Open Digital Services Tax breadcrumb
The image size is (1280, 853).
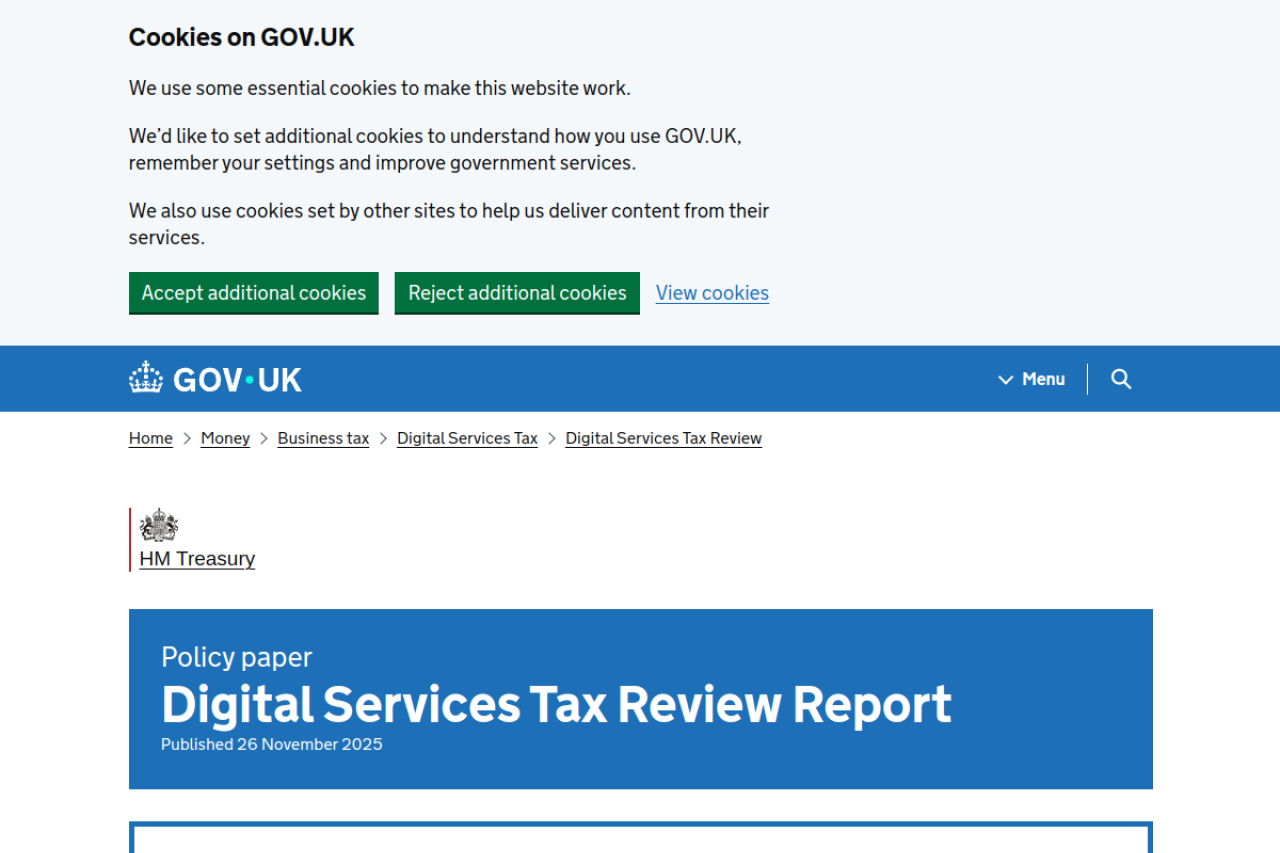click(x=467, y=438)
